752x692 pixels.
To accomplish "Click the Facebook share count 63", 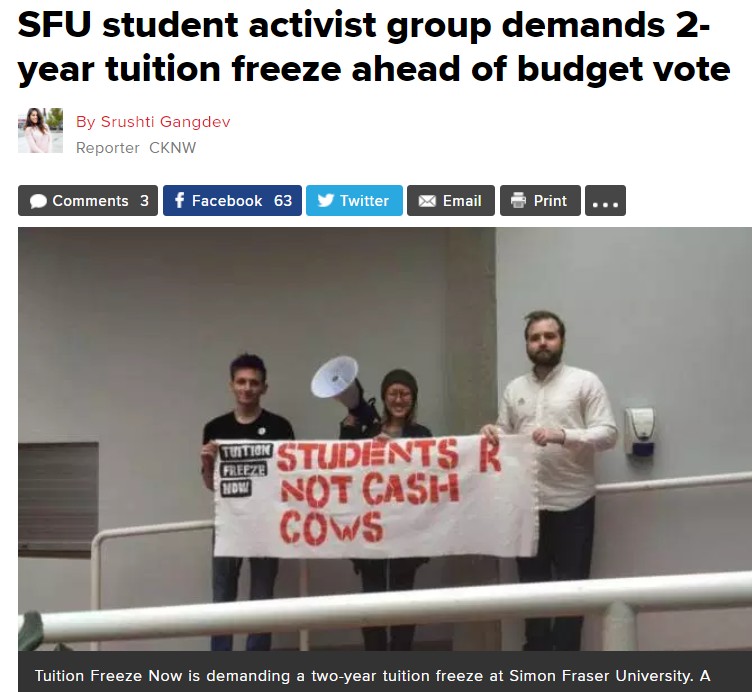I will (x=283, y=200).
